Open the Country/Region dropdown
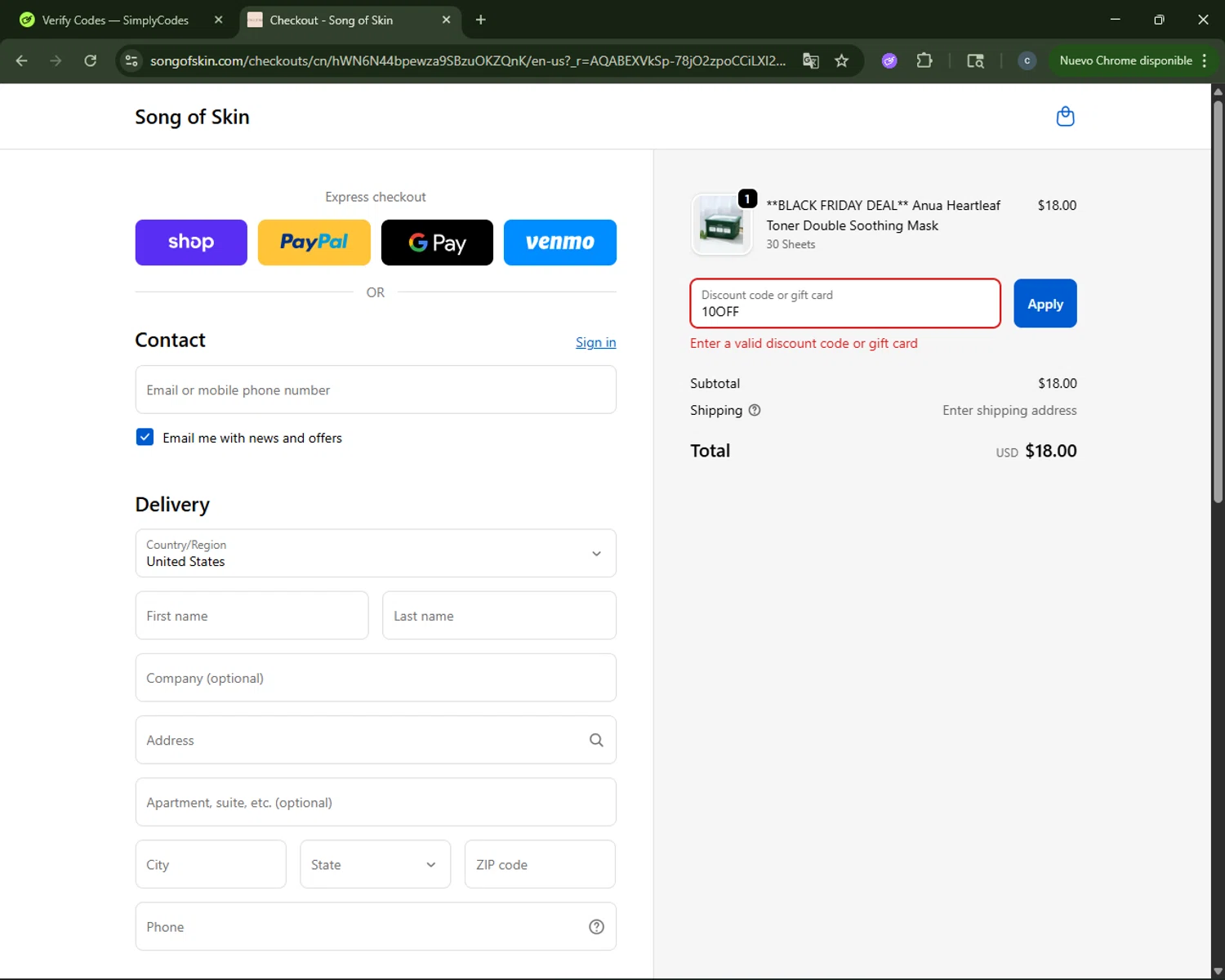Image resolution: width=1225 pixels, height=980 pixels. pos(376,553)
